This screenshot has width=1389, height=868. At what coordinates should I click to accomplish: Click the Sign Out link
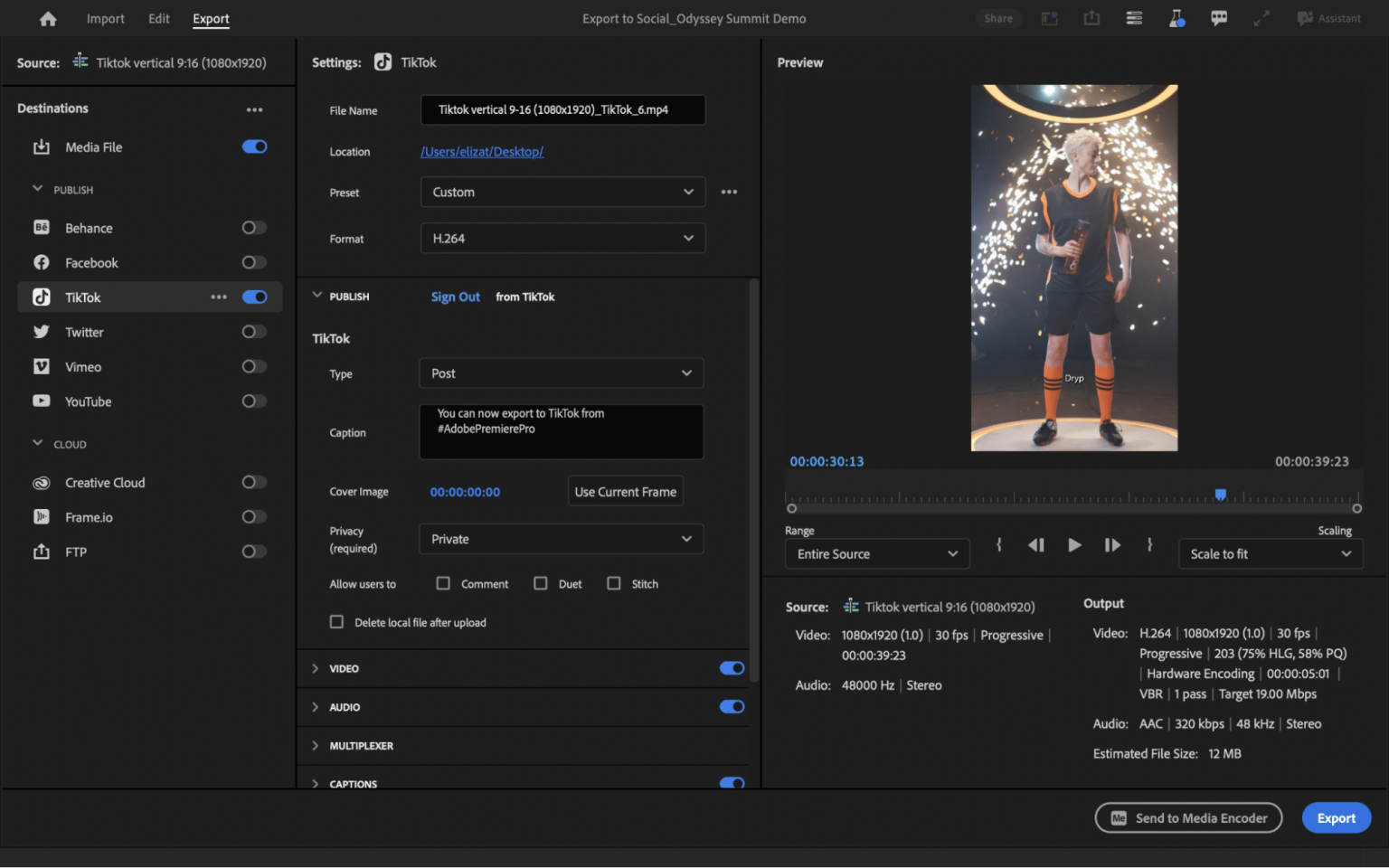click(455, 297)
